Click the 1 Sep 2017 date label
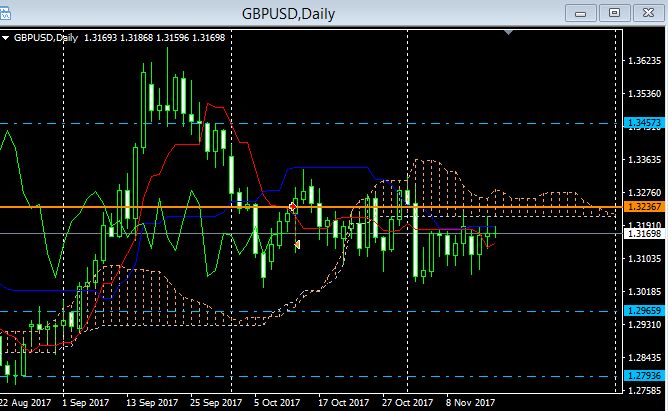The image size is (668, 411). (x=86, y=402)
